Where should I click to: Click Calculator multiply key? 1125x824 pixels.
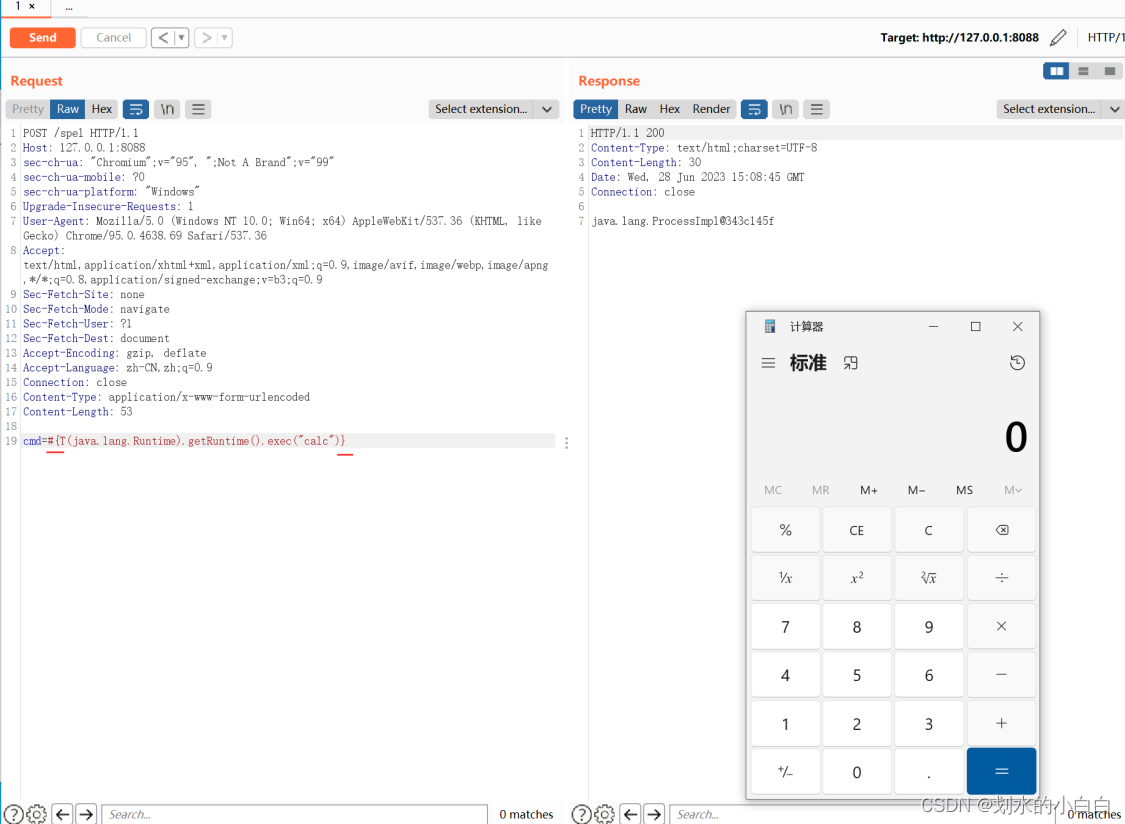tap(1002, 627)
